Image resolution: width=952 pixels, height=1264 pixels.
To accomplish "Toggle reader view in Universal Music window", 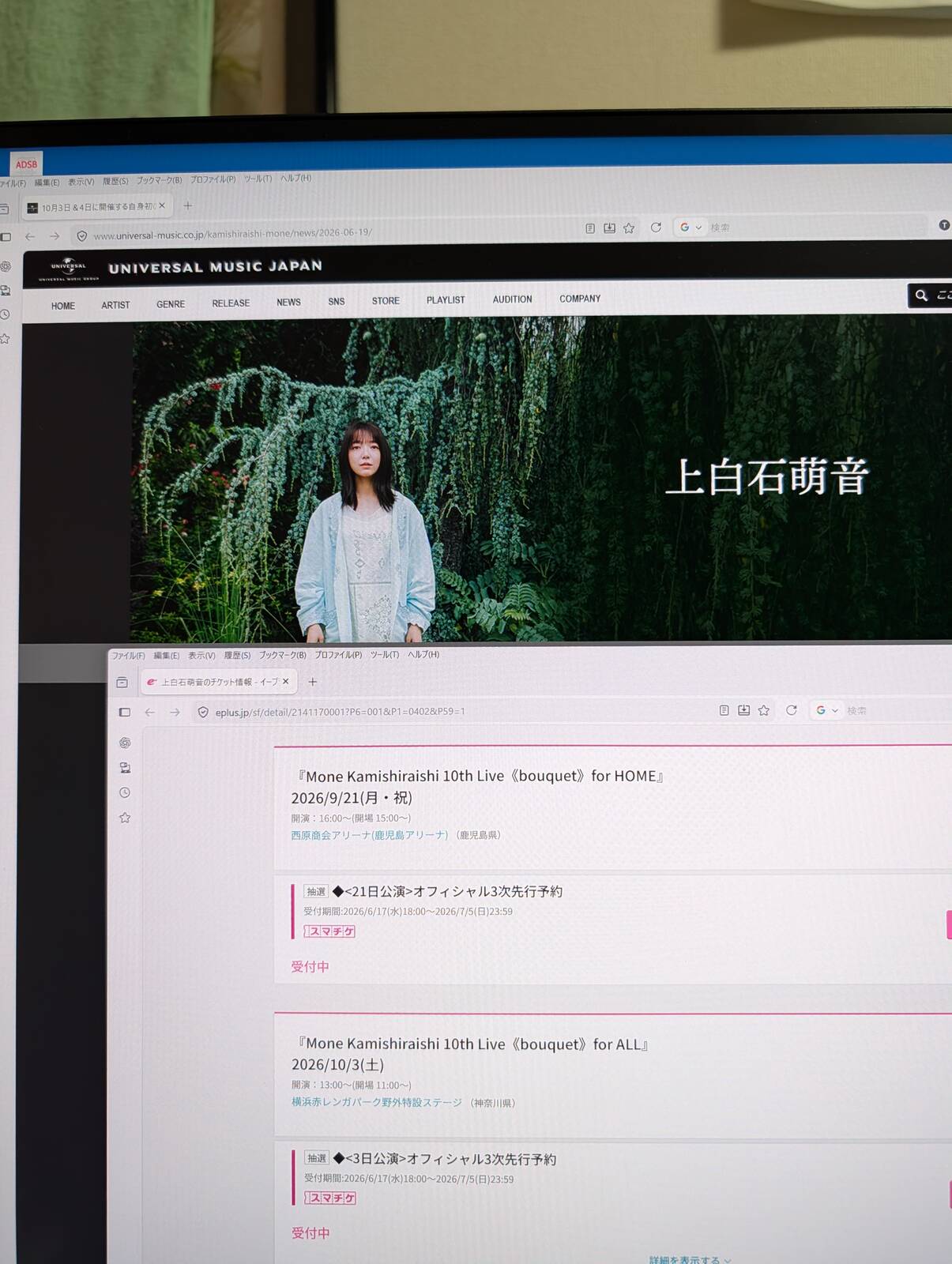I will 590,228.
